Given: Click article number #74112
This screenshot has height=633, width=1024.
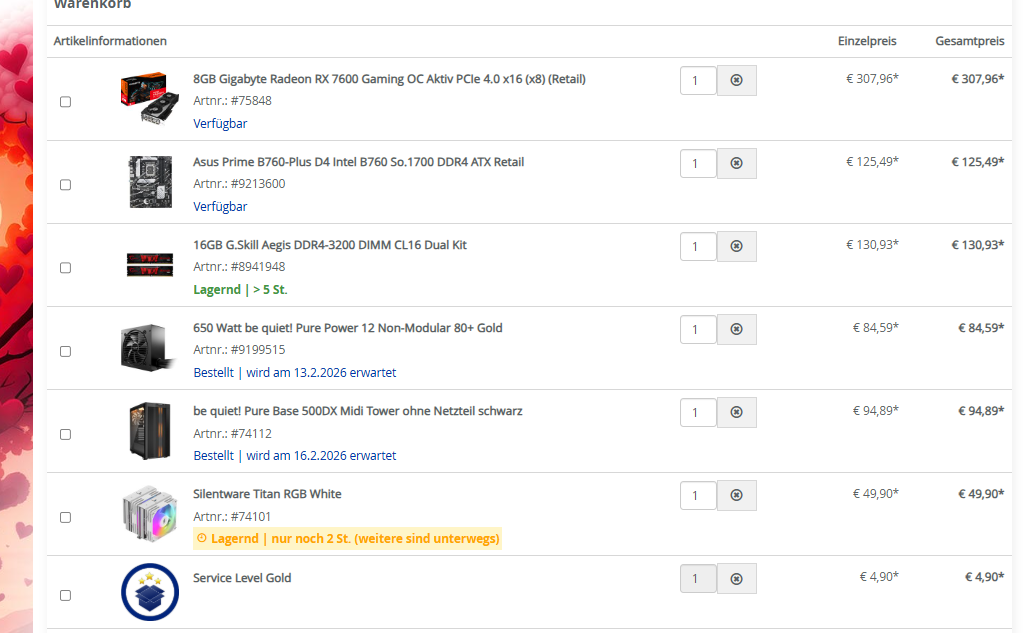Looking at the screenshot, I should tap(251, 433).
